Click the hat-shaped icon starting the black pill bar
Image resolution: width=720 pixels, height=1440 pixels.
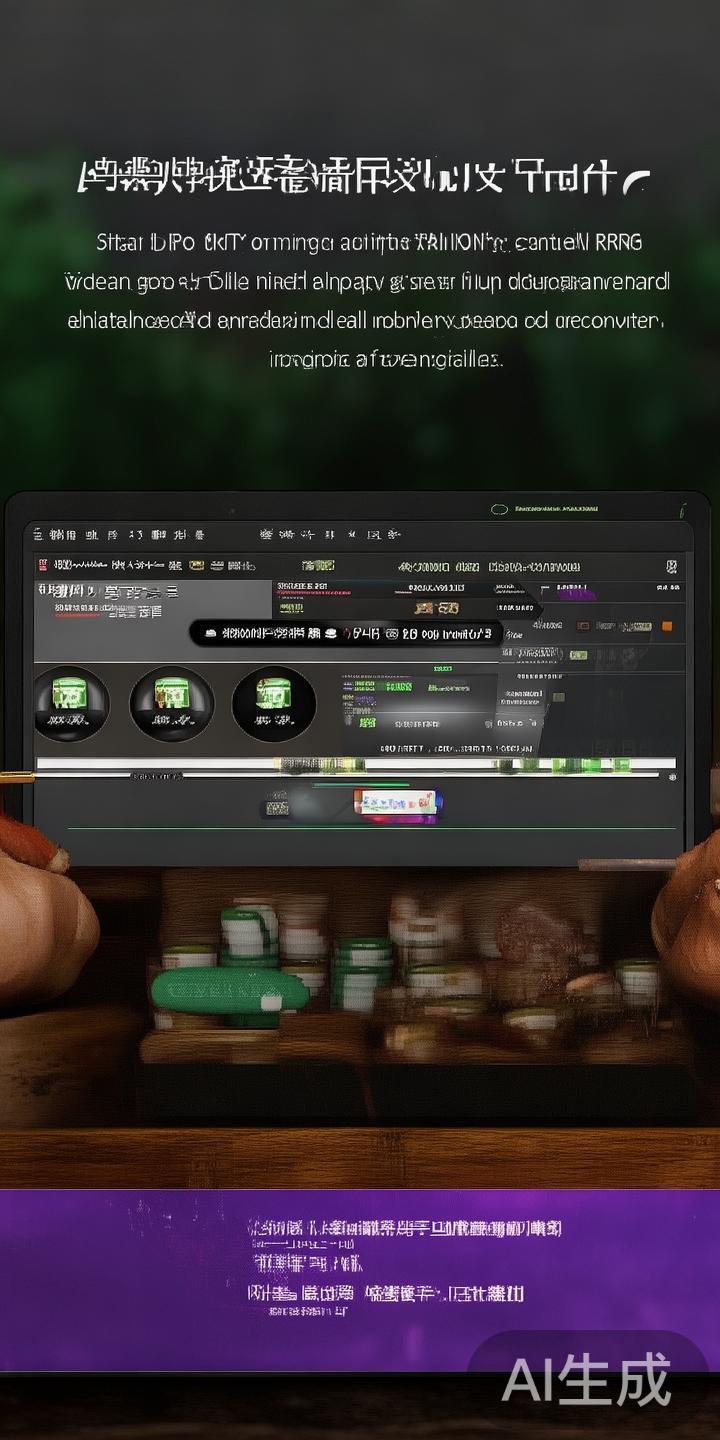(x=209, y=633)
